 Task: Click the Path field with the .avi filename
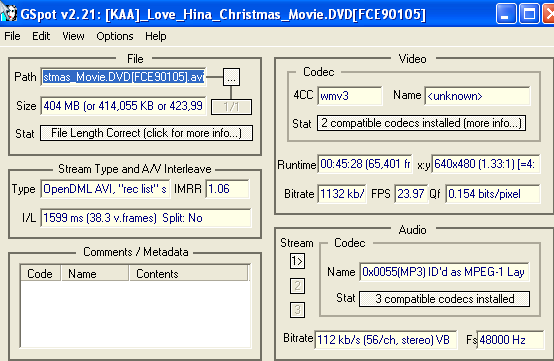tap(123, 77)
